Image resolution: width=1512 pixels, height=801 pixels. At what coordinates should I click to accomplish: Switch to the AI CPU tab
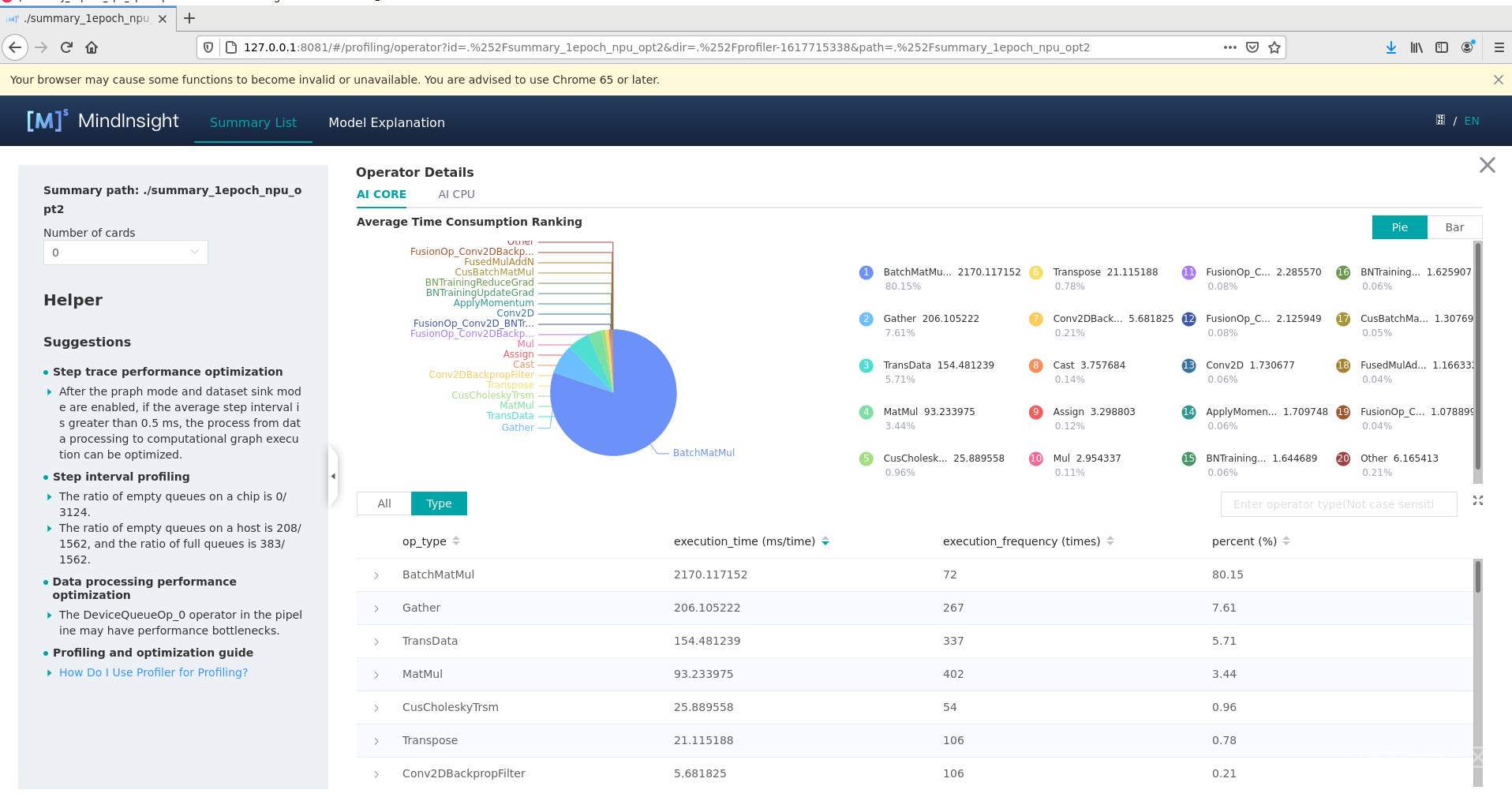tap(456, 194)
